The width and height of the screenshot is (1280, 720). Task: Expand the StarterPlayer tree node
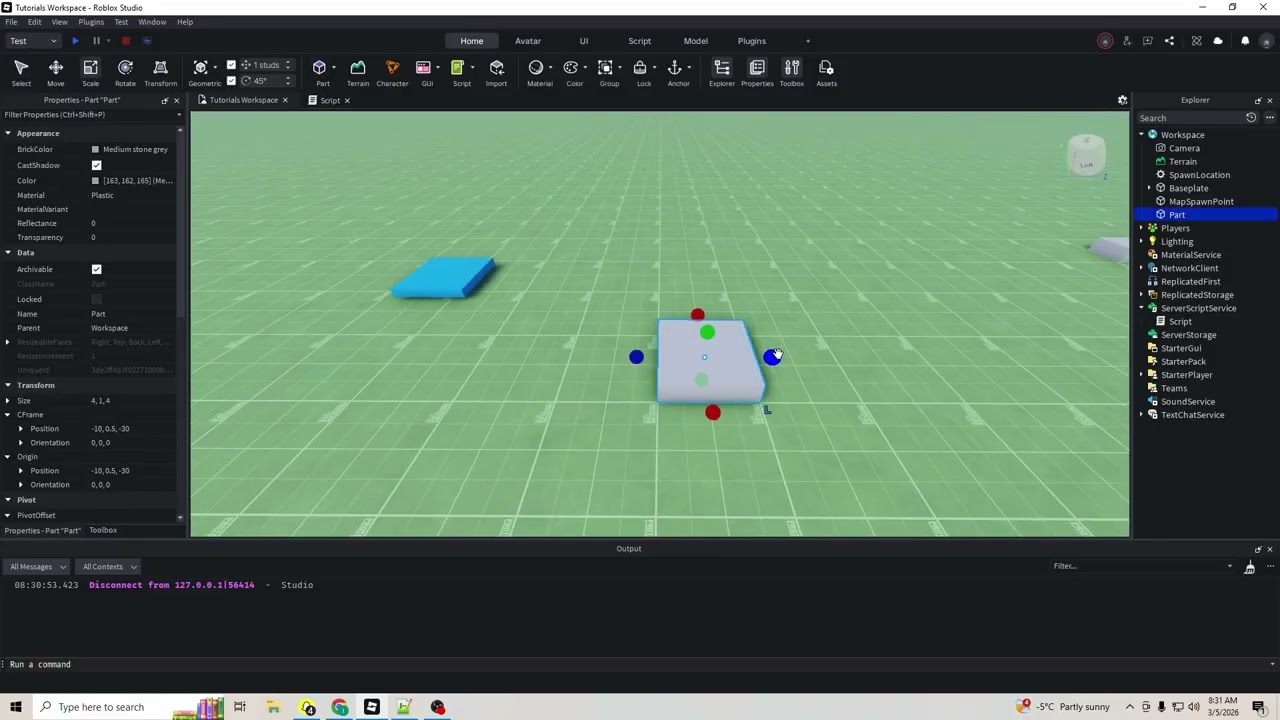tap(1141, 375)
